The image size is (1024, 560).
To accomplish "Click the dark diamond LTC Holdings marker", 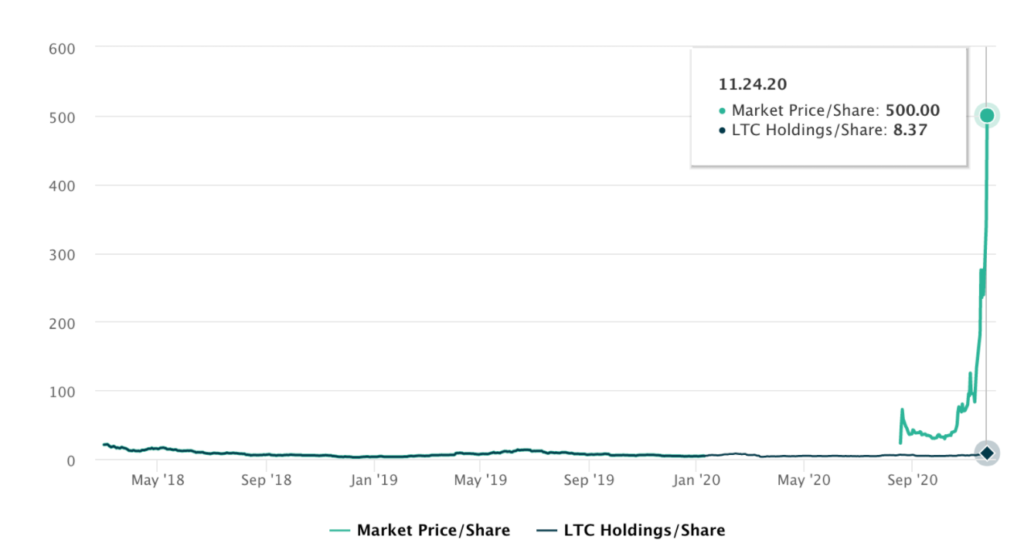I will 987,453.
